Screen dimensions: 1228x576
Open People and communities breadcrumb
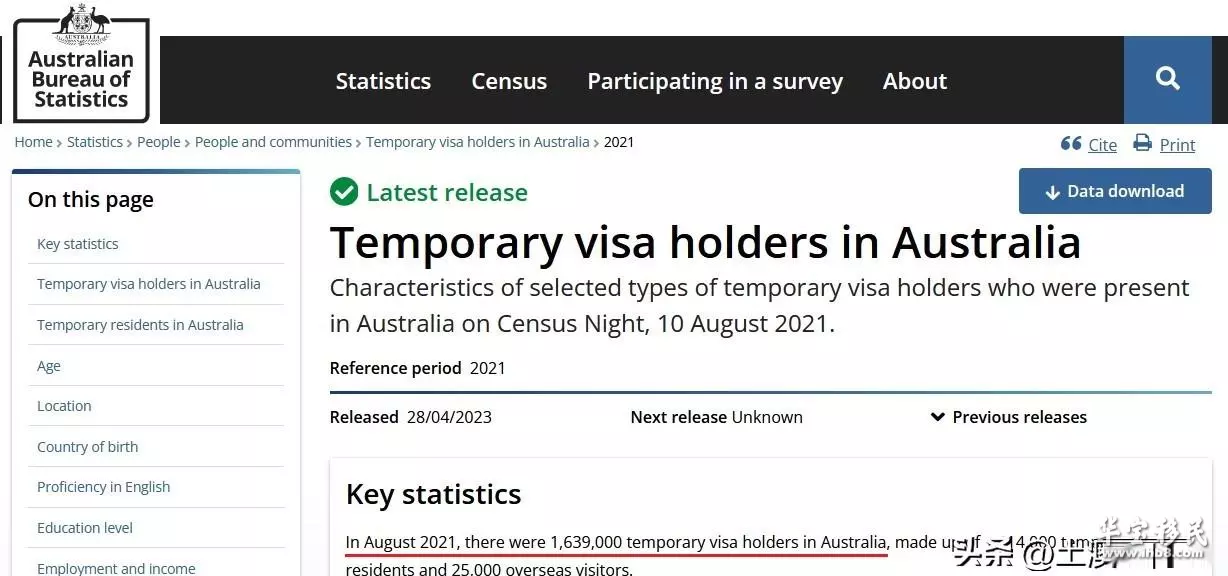[273, 142]
